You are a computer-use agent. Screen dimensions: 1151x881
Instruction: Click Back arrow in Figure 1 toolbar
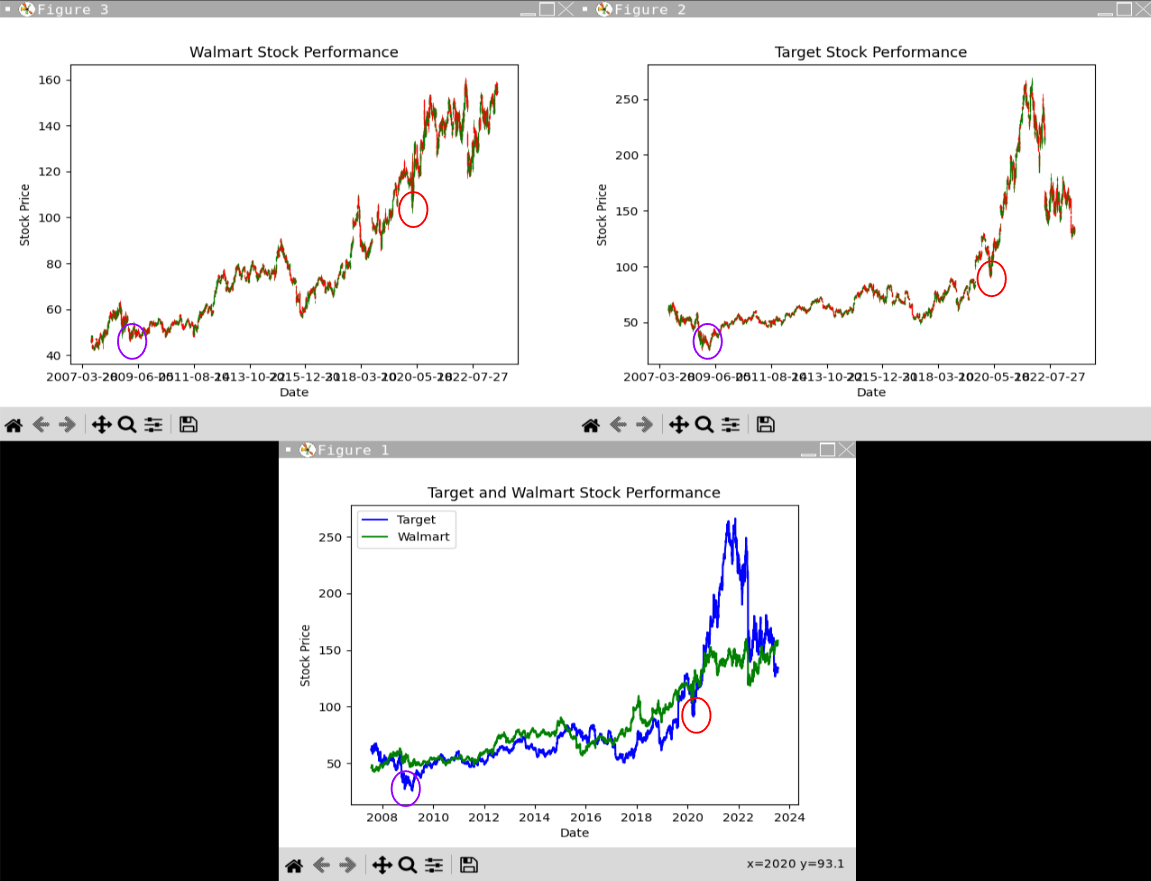coord(322,865)
